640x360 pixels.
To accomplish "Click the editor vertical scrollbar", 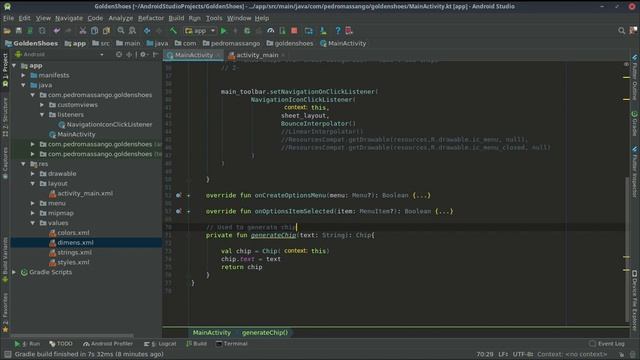I will (x=627, y=249).
